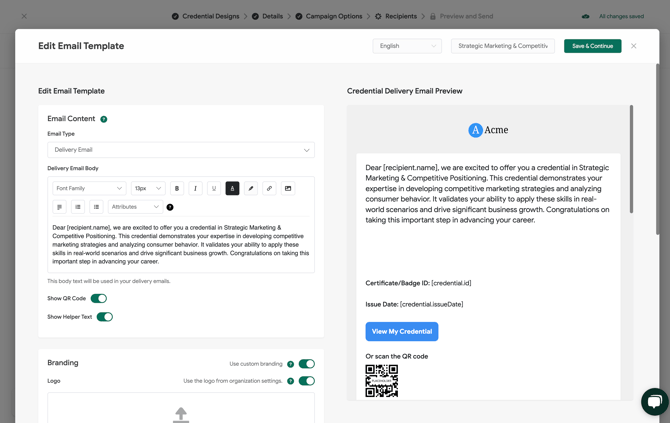This screenshot has height=423, width=670.
Task: Go to the Credential Designs step
Action: pos(206,16)
